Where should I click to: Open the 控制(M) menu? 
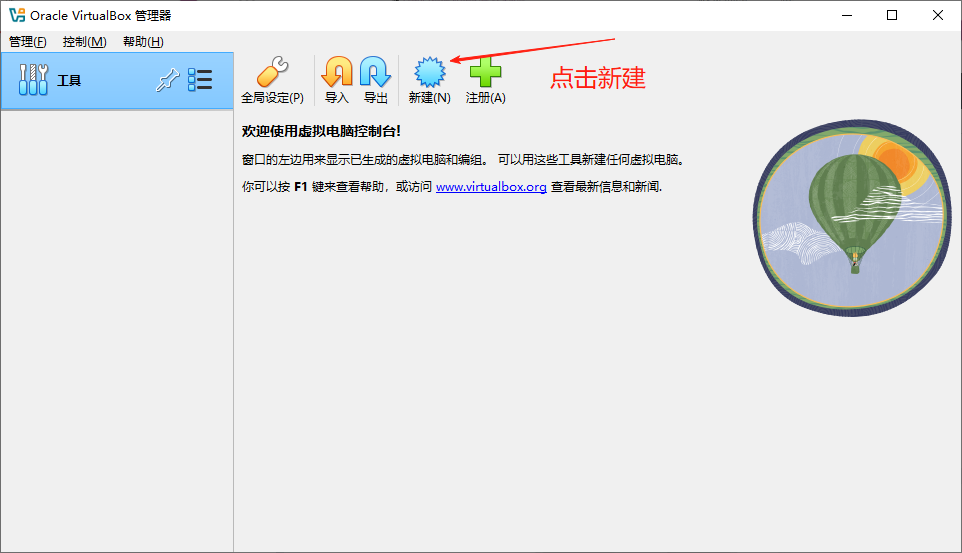(85, 42)
